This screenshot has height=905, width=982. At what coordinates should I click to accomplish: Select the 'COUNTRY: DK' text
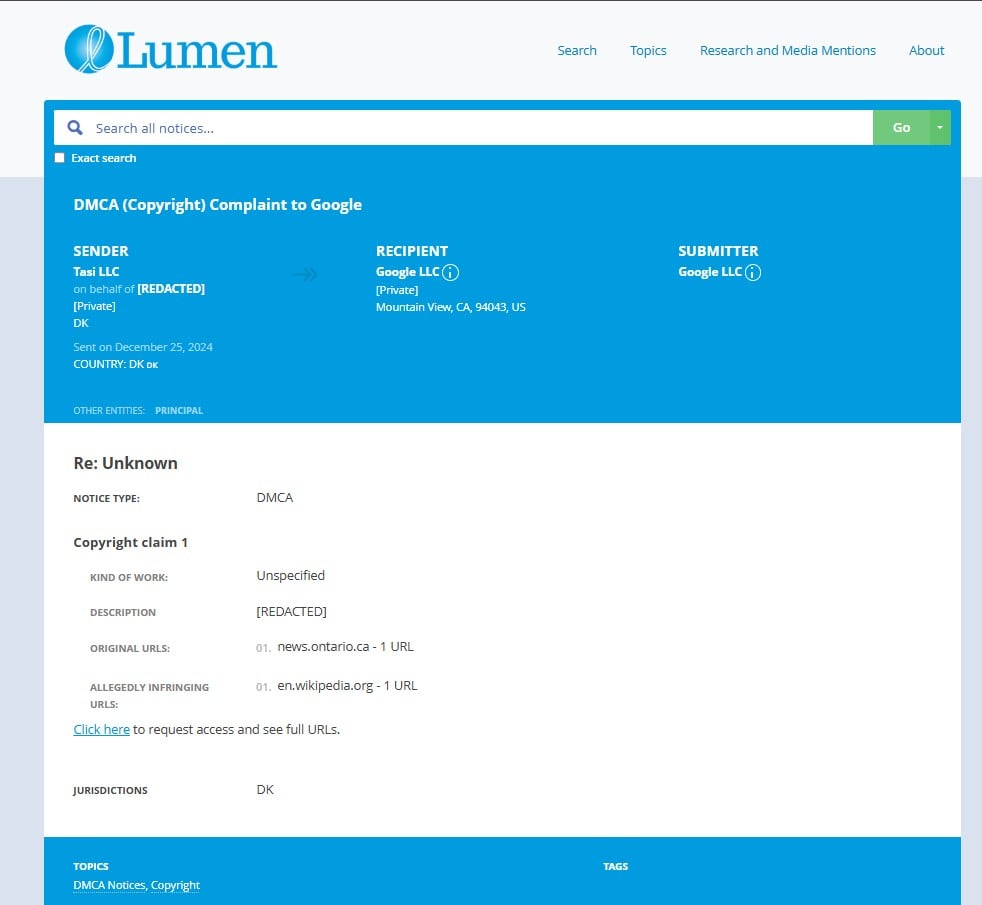coord(108,364)
